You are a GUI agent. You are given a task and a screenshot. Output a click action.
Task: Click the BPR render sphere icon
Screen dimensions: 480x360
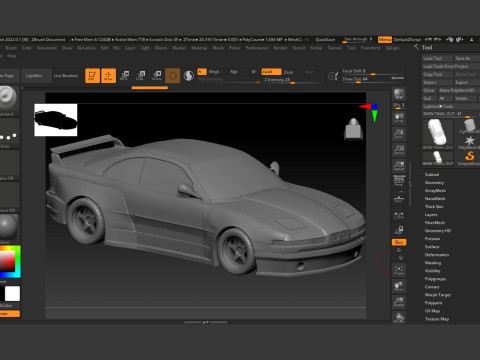(x=399, y=94)
